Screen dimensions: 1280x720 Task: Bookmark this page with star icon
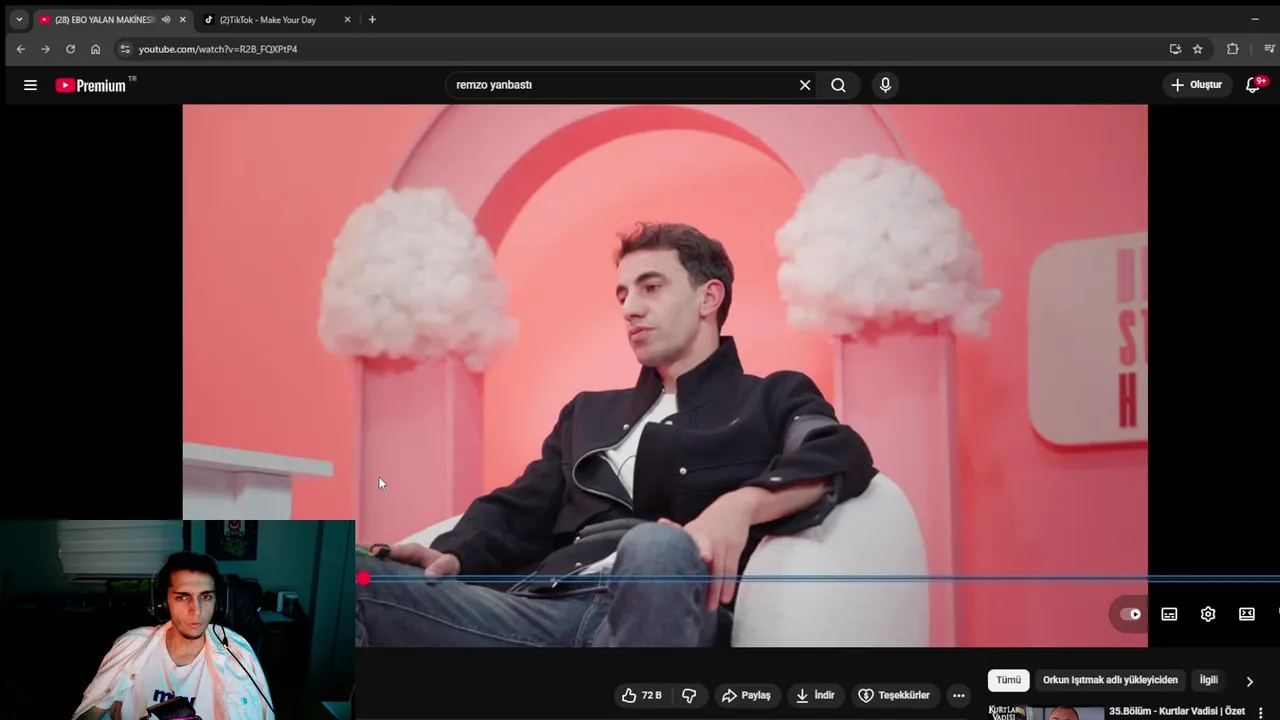coord(1198,49)
